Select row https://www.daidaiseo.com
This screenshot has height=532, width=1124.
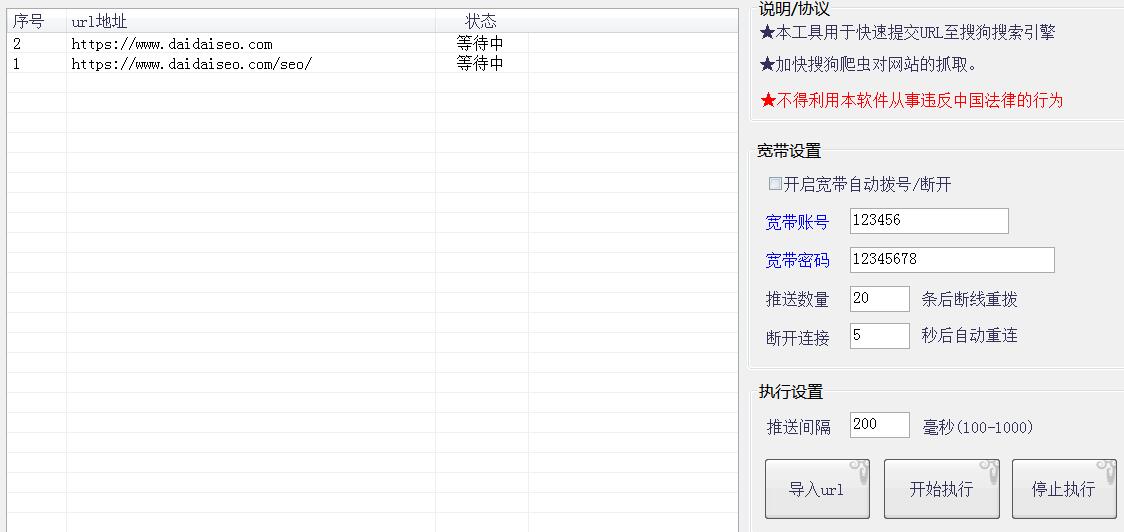tap(372, 44)
